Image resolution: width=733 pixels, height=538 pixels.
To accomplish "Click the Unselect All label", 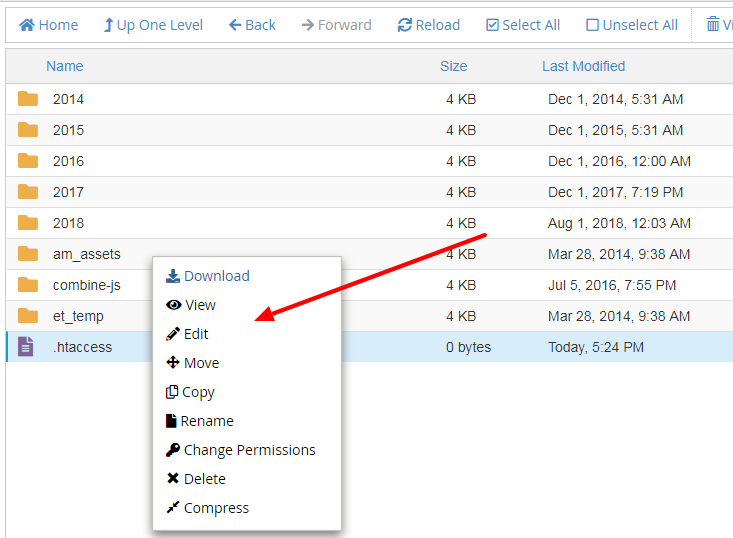I will pos(640,25).
